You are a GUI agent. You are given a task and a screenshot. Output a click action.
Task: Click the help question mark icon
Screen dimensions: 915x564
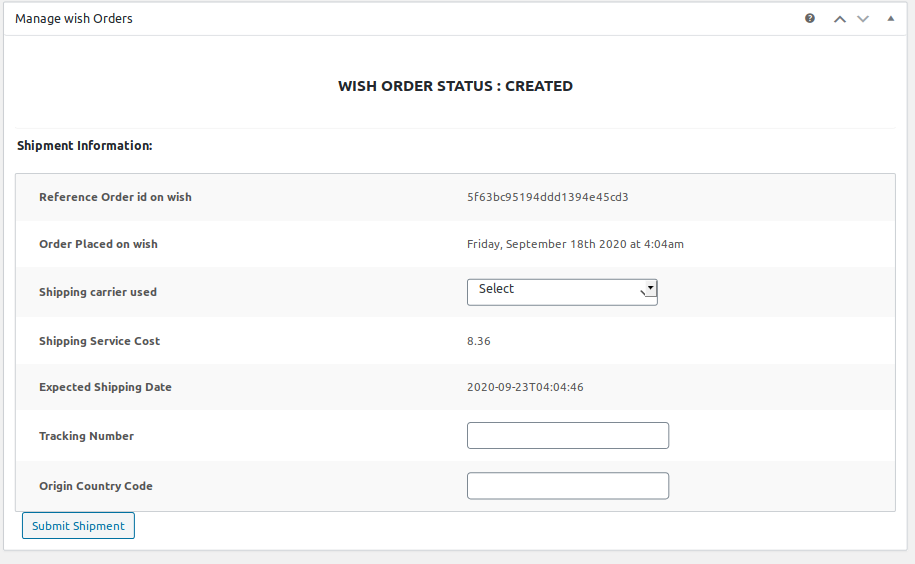tap(809, 18)
